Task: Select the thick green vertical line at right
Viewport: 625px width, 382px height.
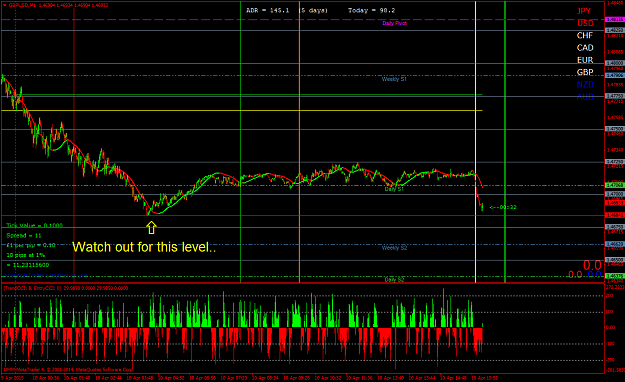Action: pos(505,142)
